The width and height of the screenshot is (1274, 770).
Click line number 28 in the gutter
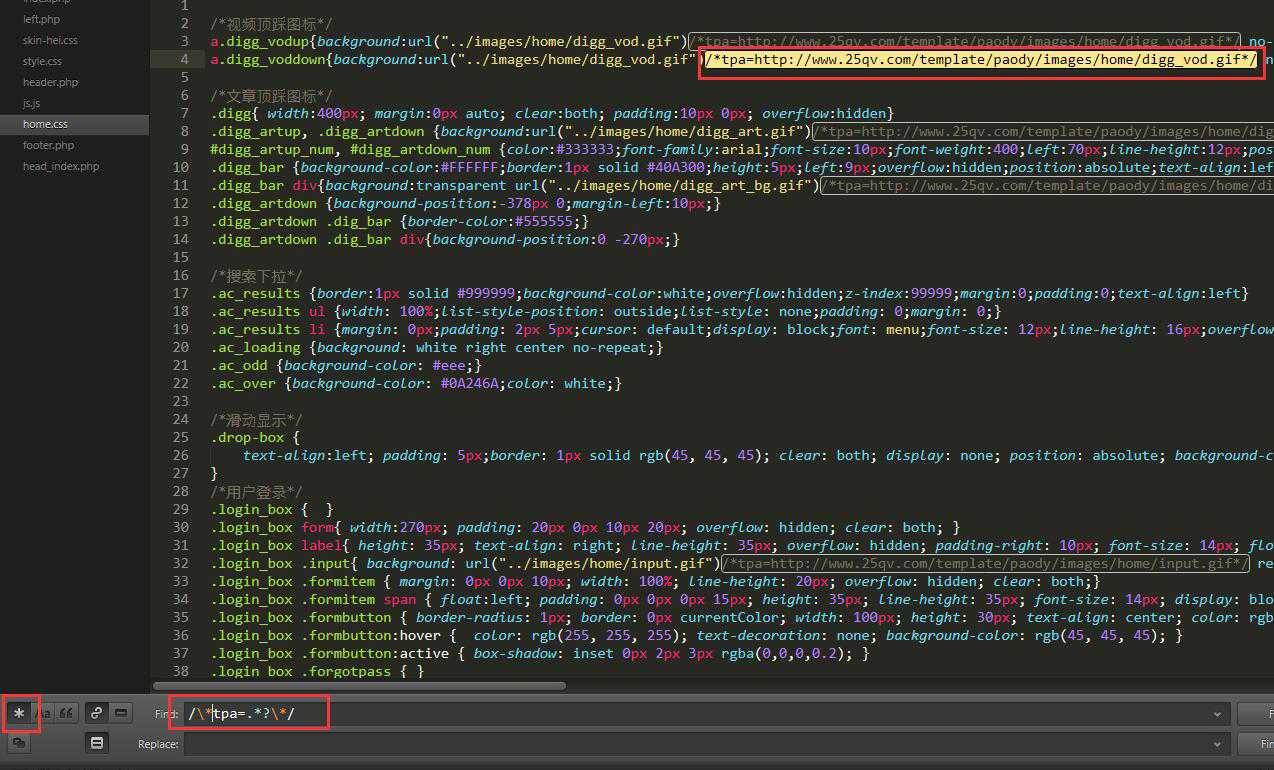tap(180, 491)
